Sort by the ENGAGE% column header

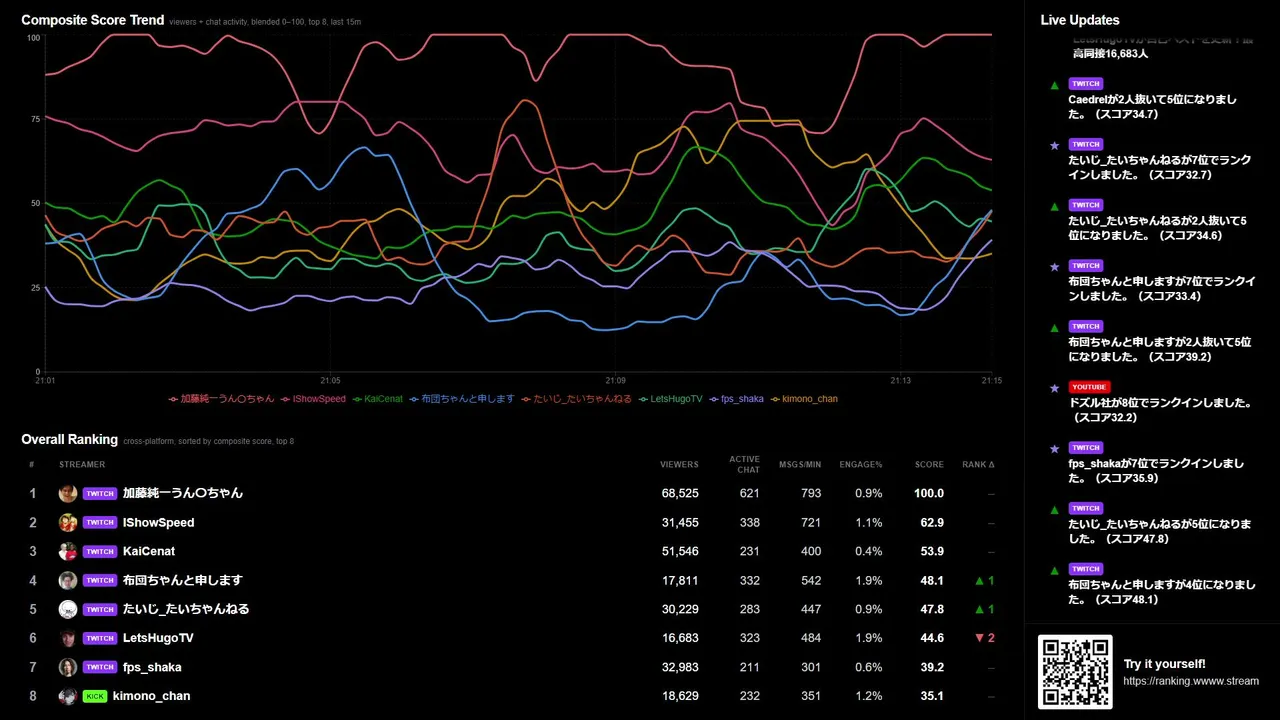click(861, 465)
